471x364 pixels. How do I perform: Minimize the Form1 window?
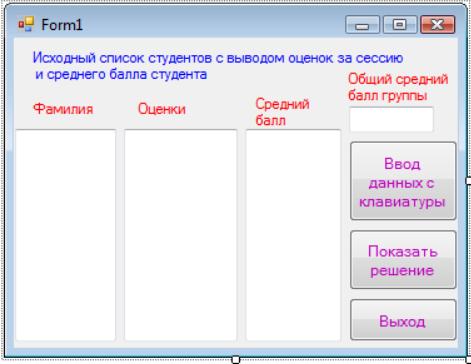tap(362, 25)
